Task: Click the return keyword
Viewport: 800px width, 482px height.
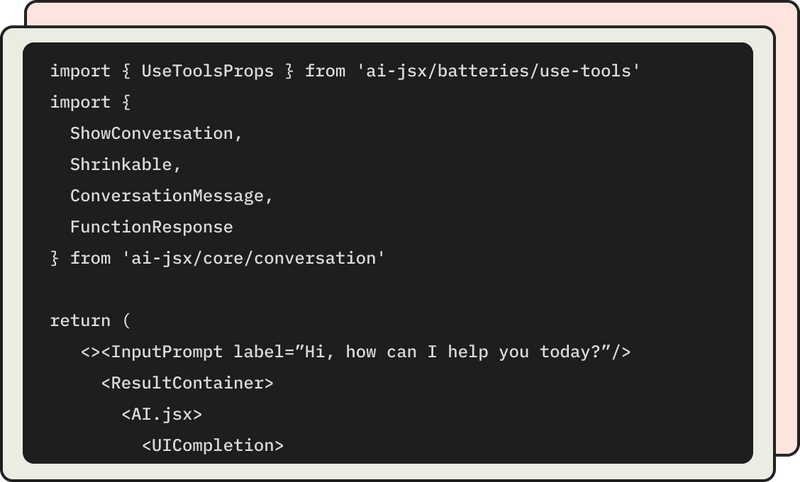Action: [x=80, y=321]
